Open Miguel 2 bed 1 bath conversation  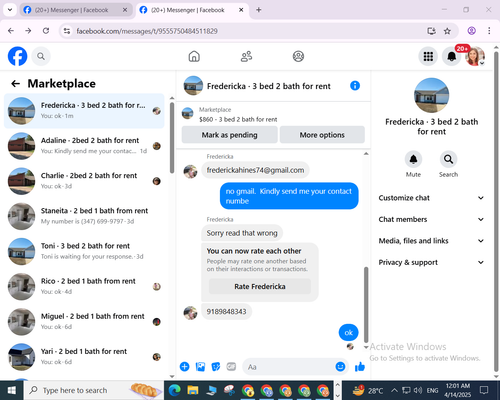coord(84,322)
